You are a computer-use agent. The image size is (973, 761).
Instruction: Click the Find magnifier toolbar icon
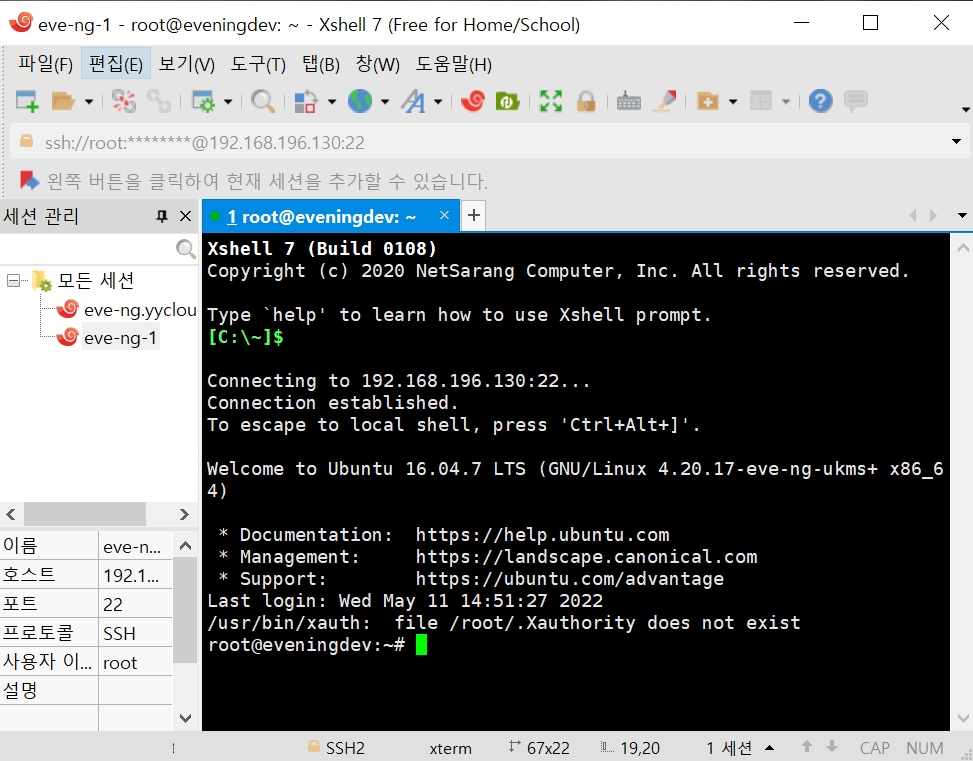coord(262,101)
